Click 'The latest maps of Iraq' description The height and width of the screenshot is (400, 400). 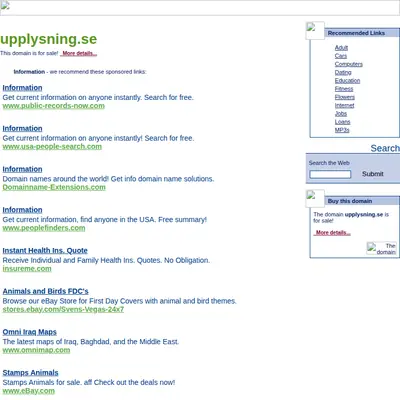(91, 342)
